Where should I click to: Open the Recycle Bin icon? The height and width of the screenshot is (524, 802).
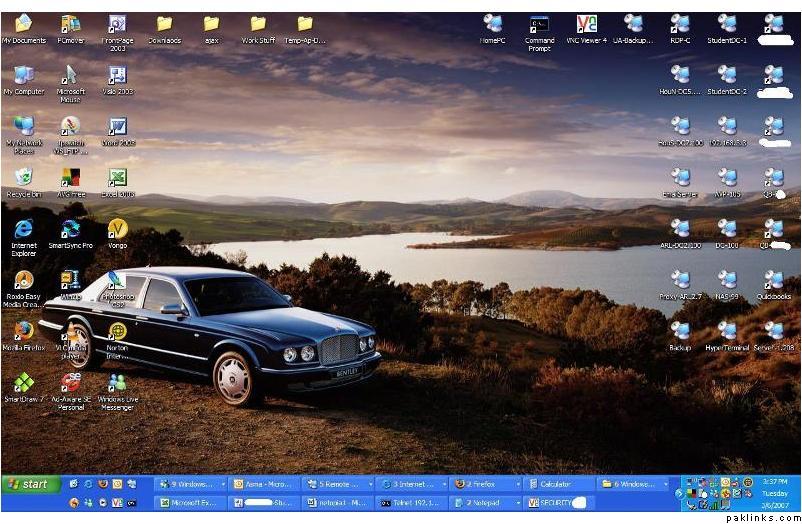coord(23,178)
